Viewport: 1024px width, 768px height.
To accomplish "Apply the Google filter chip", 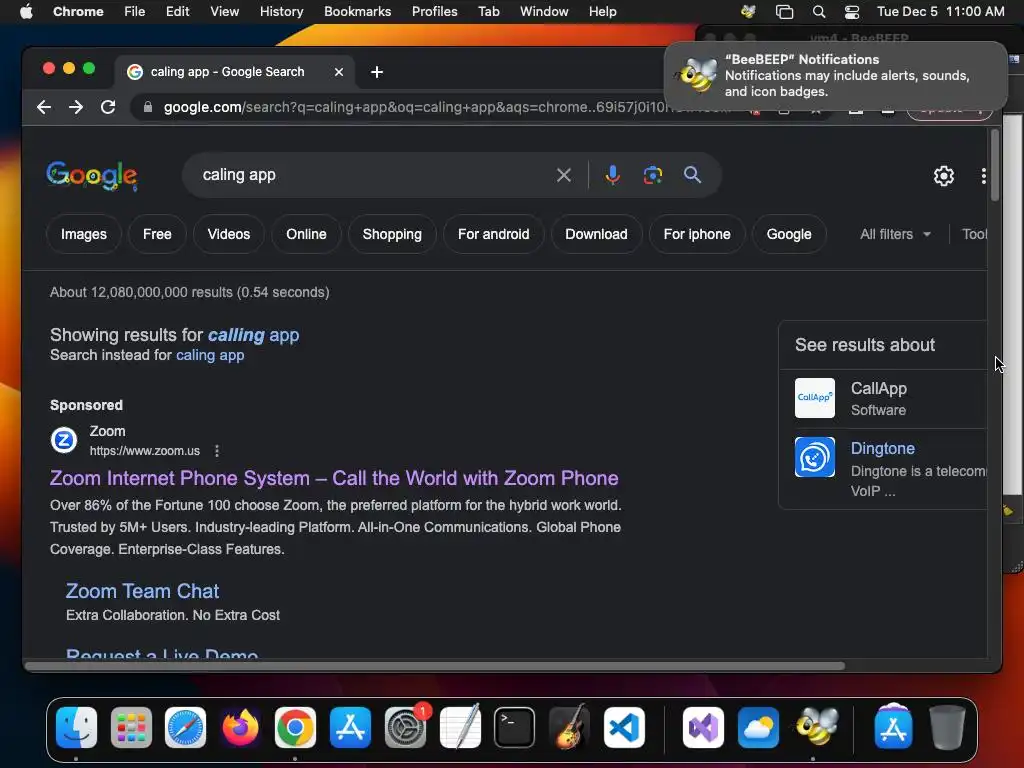I will (789, 234).
